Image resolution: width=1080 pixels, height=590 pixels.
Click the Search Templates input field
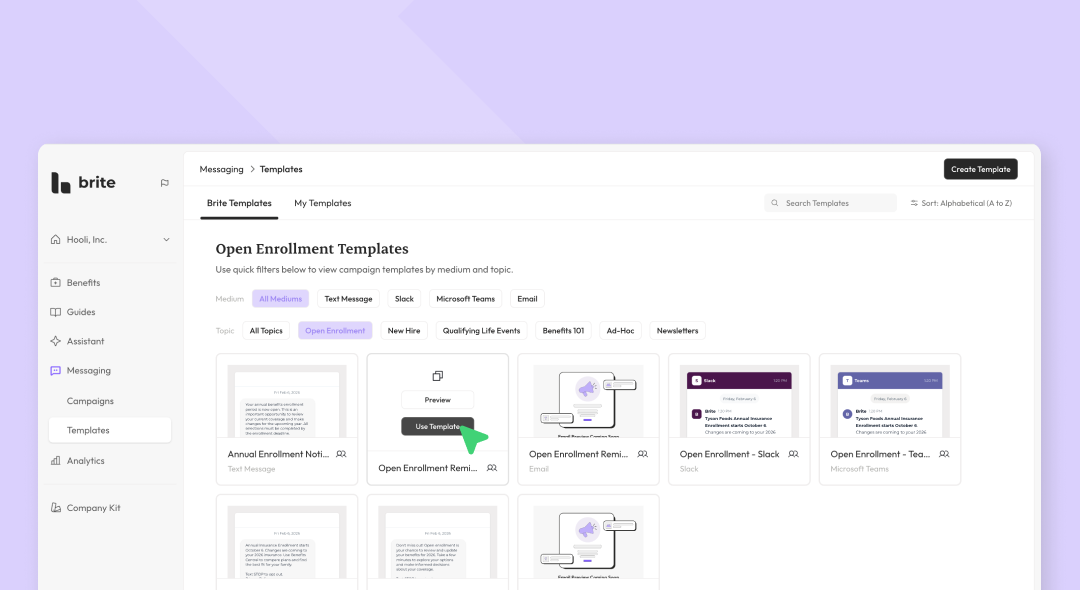point(836,203)
